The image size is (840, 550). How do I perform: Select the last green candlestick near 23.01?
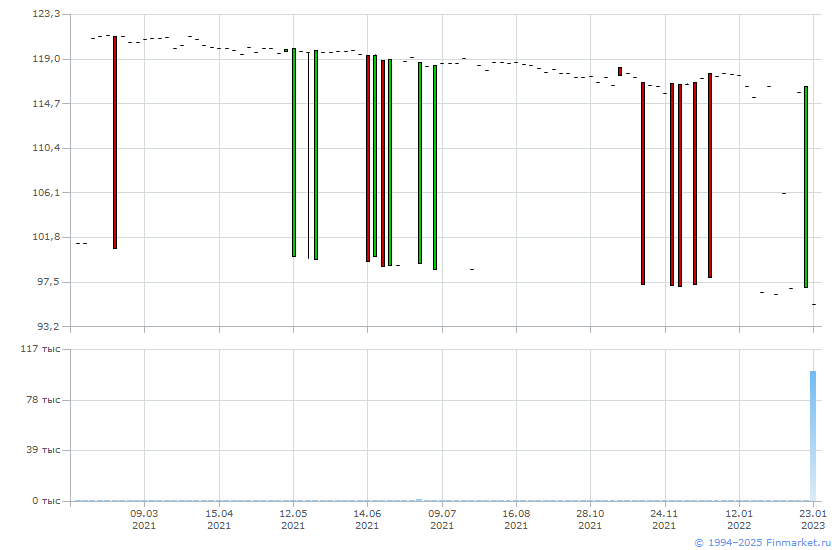click(x=806, y=187)
